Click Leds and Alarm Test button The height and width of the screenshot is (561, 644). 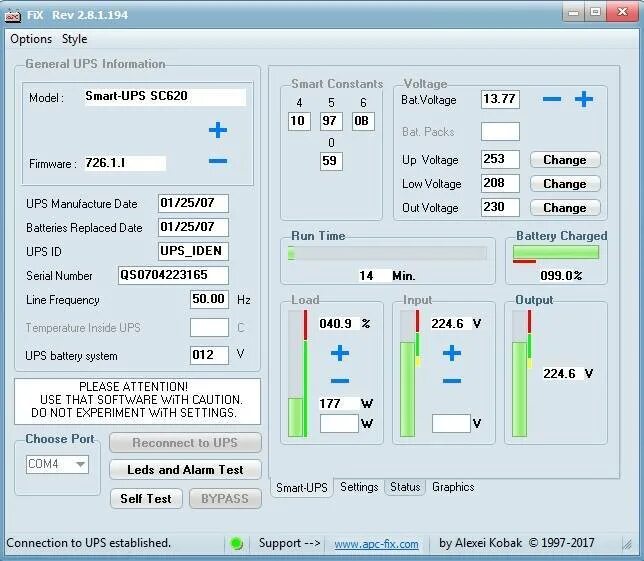pyautogui.click(x=185, y=469)
